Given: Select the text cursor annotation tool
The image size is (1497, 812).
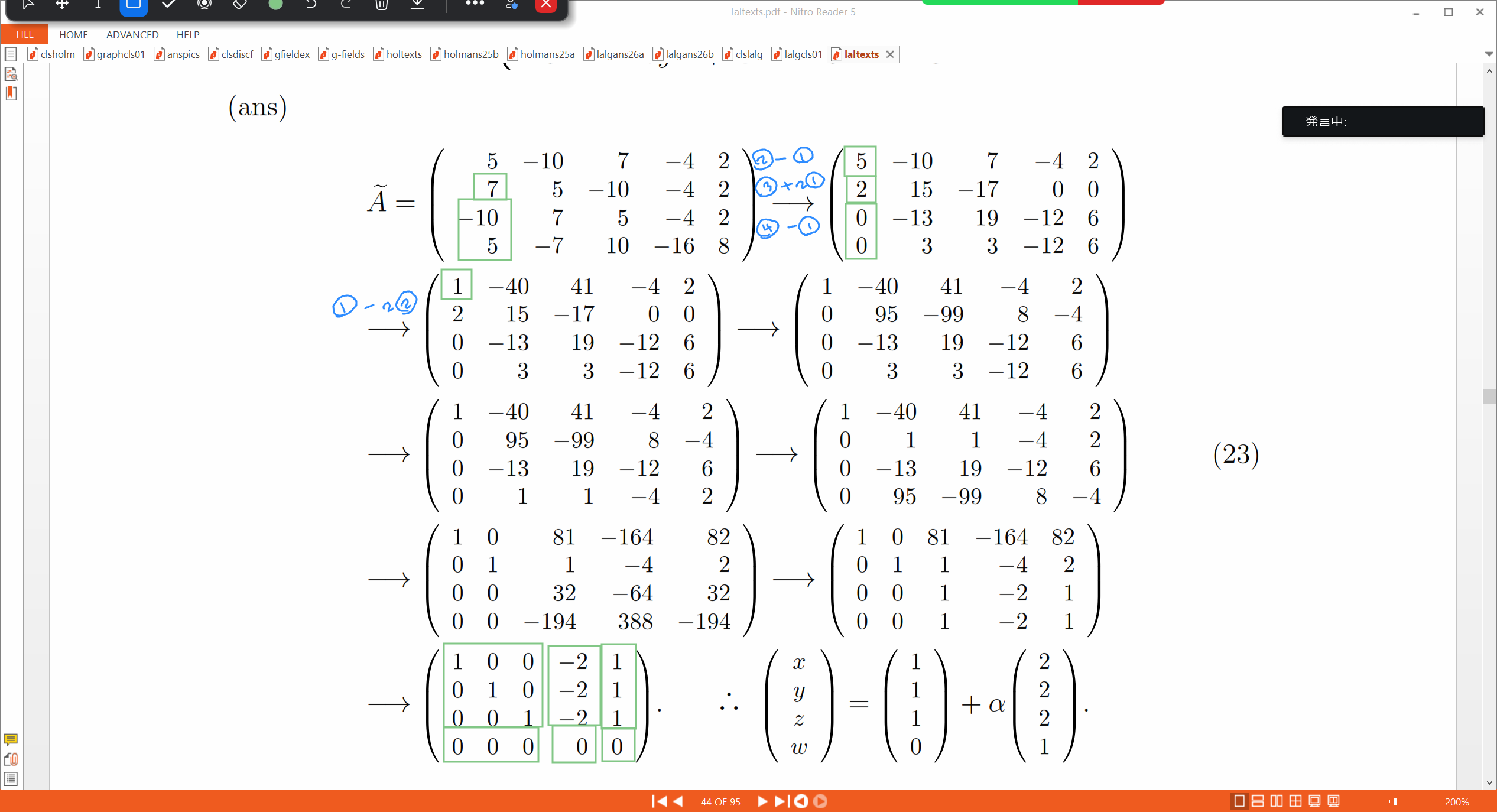Looking at the screenshot, I should coord(98,5).
